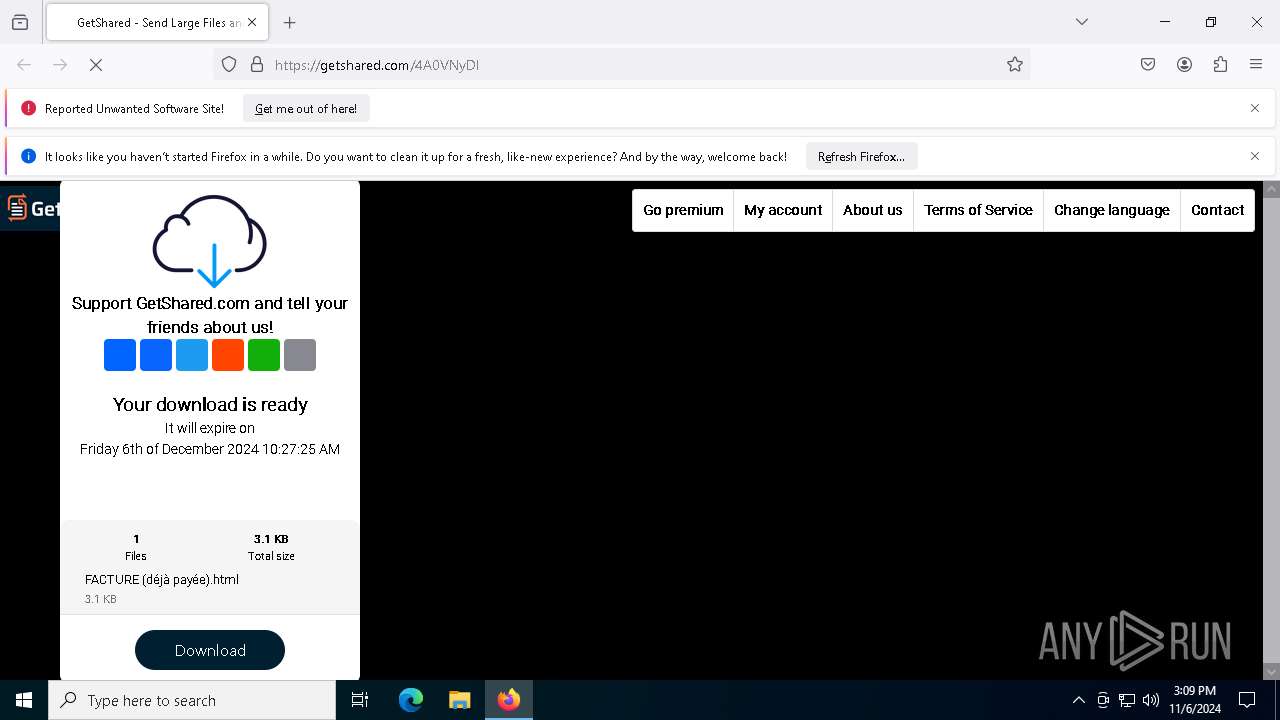The height and width of the screenshot is (720, 1280).
Task: Select Change language menu item
Action: (x=1112, y=210)
